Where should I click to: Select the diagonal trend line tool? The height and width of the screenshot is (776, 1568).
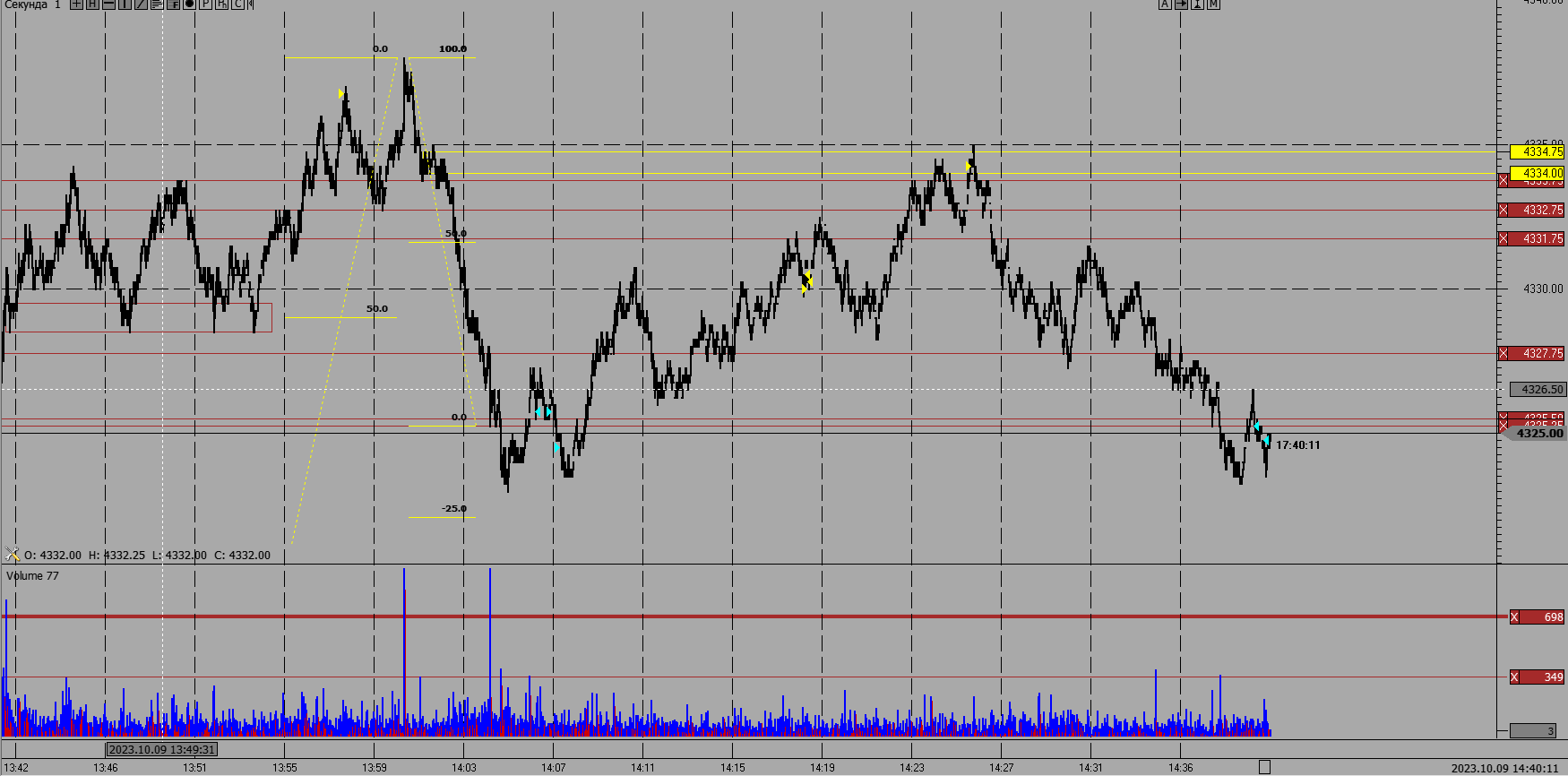[x=141, y=4]
